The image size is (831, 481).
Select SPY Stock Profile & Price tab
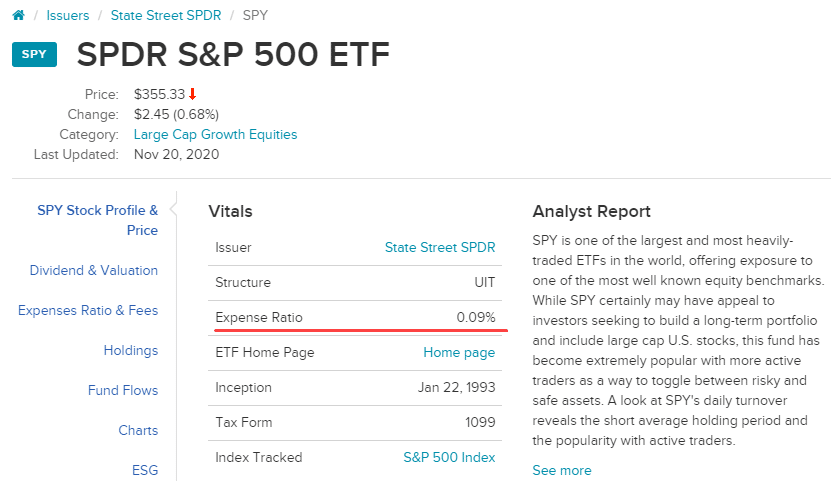click(x=98, y=220)
